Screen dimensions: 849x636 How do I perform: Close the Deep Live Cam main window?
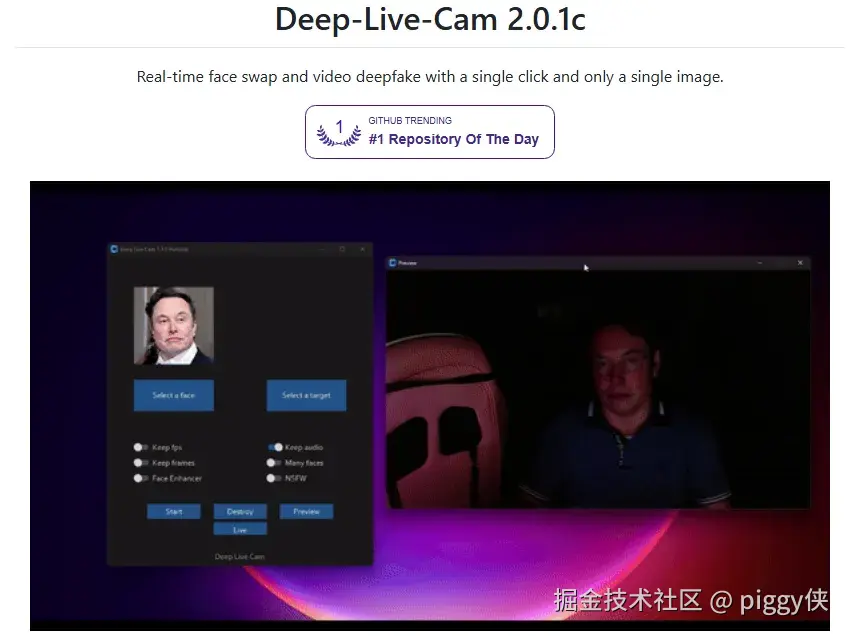pos(362,249)
